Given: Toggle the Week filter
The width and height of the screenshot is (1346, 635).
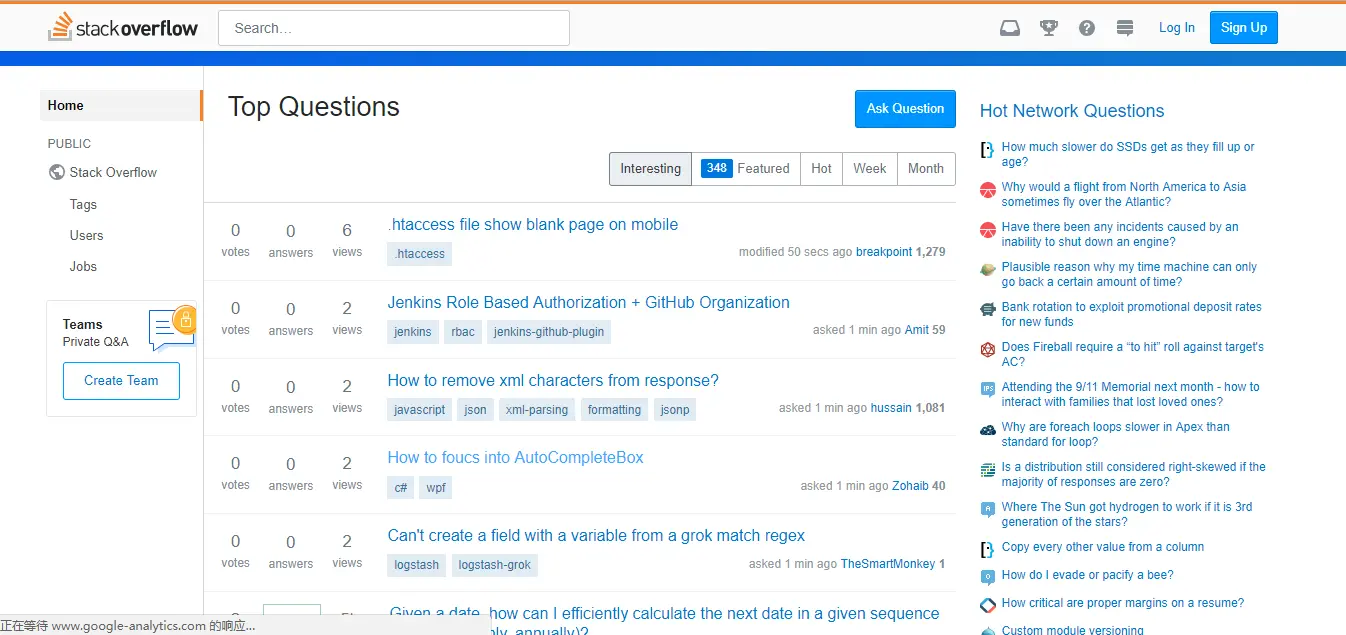Looking at the screenshot, I should [x=869, y=168].
